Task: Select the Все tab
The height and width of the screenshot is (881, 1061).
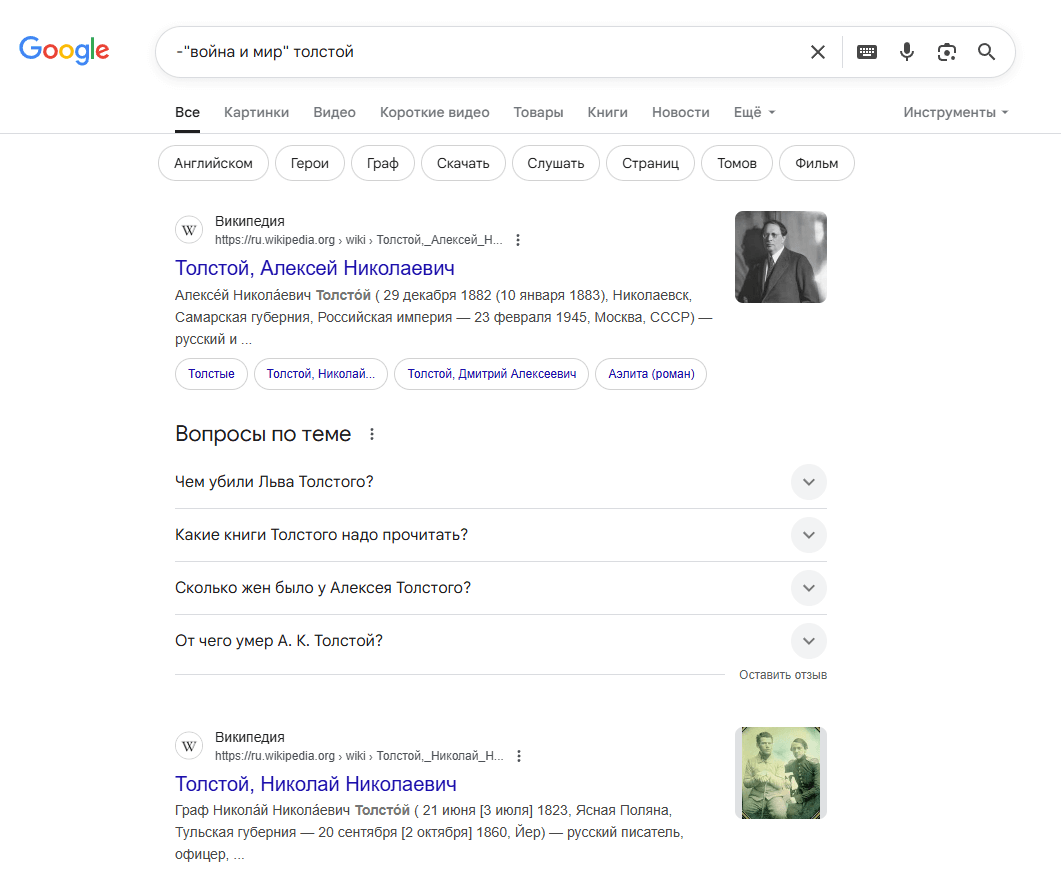Action: 187,112
